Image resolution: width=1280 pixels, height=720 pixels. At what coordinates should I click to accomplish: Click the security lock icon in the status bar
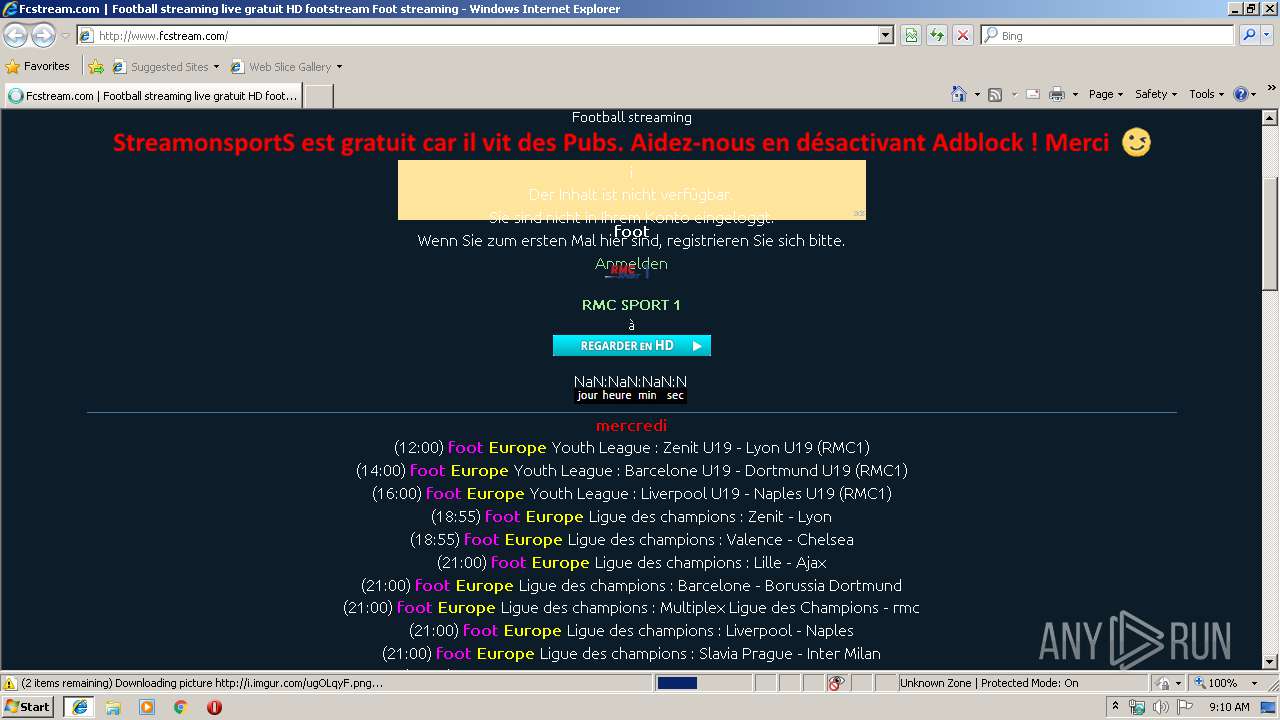1164,683
